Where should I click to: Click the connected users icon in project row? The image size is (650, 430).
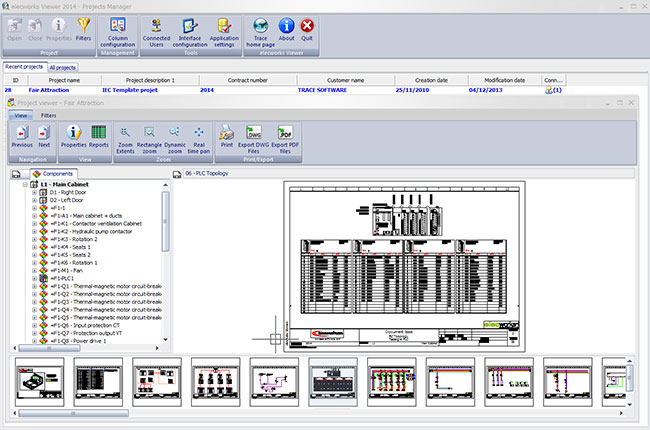tap(548, 90)
